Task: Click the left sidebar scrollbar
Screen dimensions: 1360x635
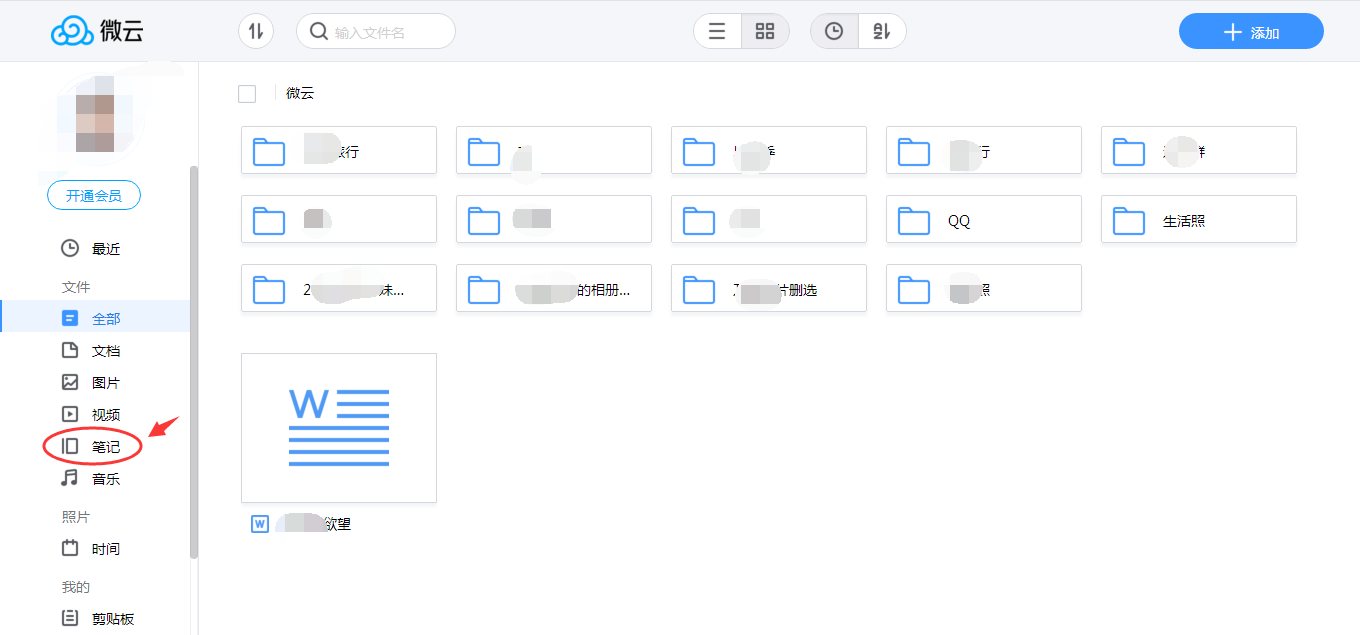Action: tap(194, 362)
